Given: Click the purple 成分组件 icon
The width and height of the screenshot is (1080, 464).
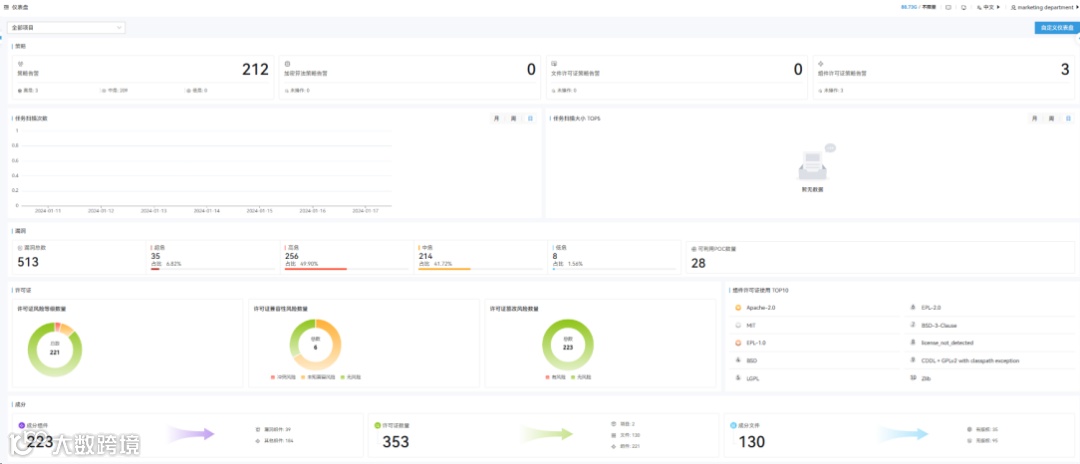Looking at the screenshot, I should pyautogui.click(x=21, y=425).
